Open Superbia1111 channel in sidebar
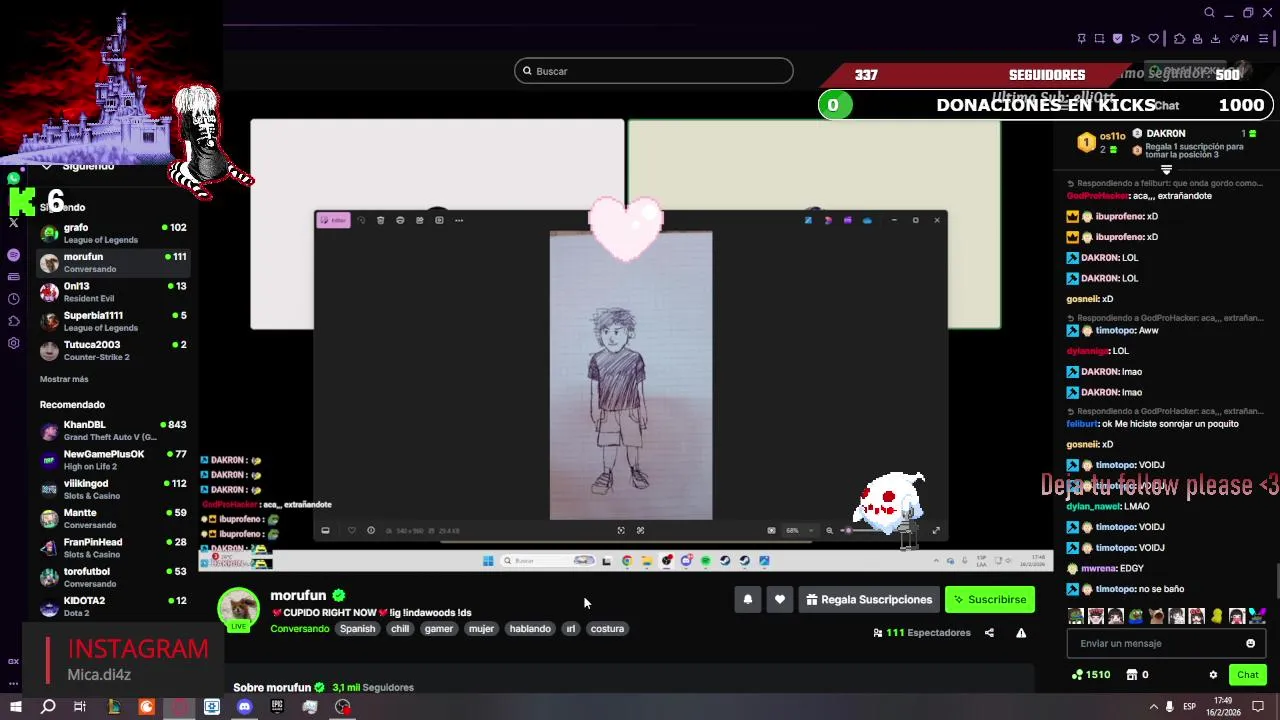1280x720 pixels. [113, 321]
